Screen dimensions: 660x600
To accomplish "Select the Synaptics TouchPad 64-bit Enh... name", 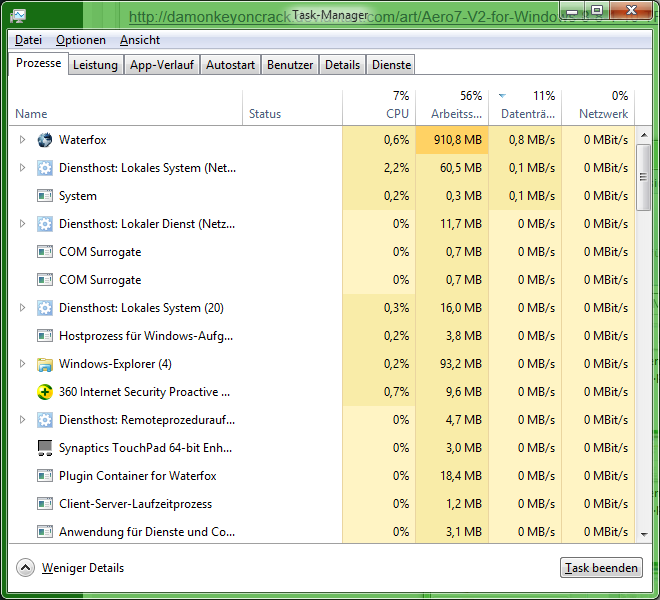I will click(x=145, y=448).
